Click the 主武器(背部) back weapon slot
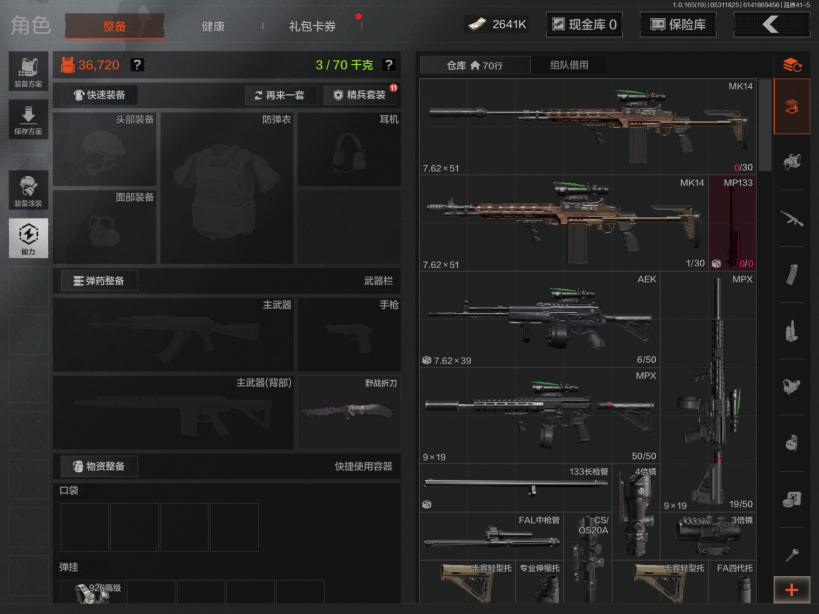This screenshot has height=614, width=819. tap(173, 412)
